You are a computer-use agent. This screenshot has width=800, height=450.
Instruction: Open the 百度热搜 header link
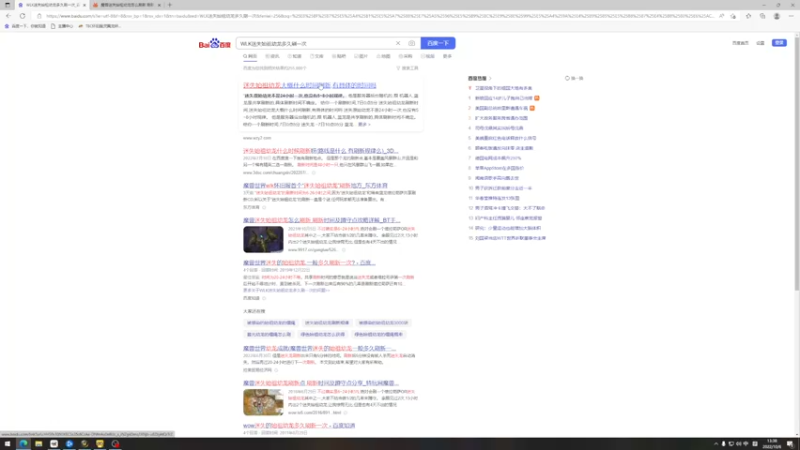tap(480, 79)
